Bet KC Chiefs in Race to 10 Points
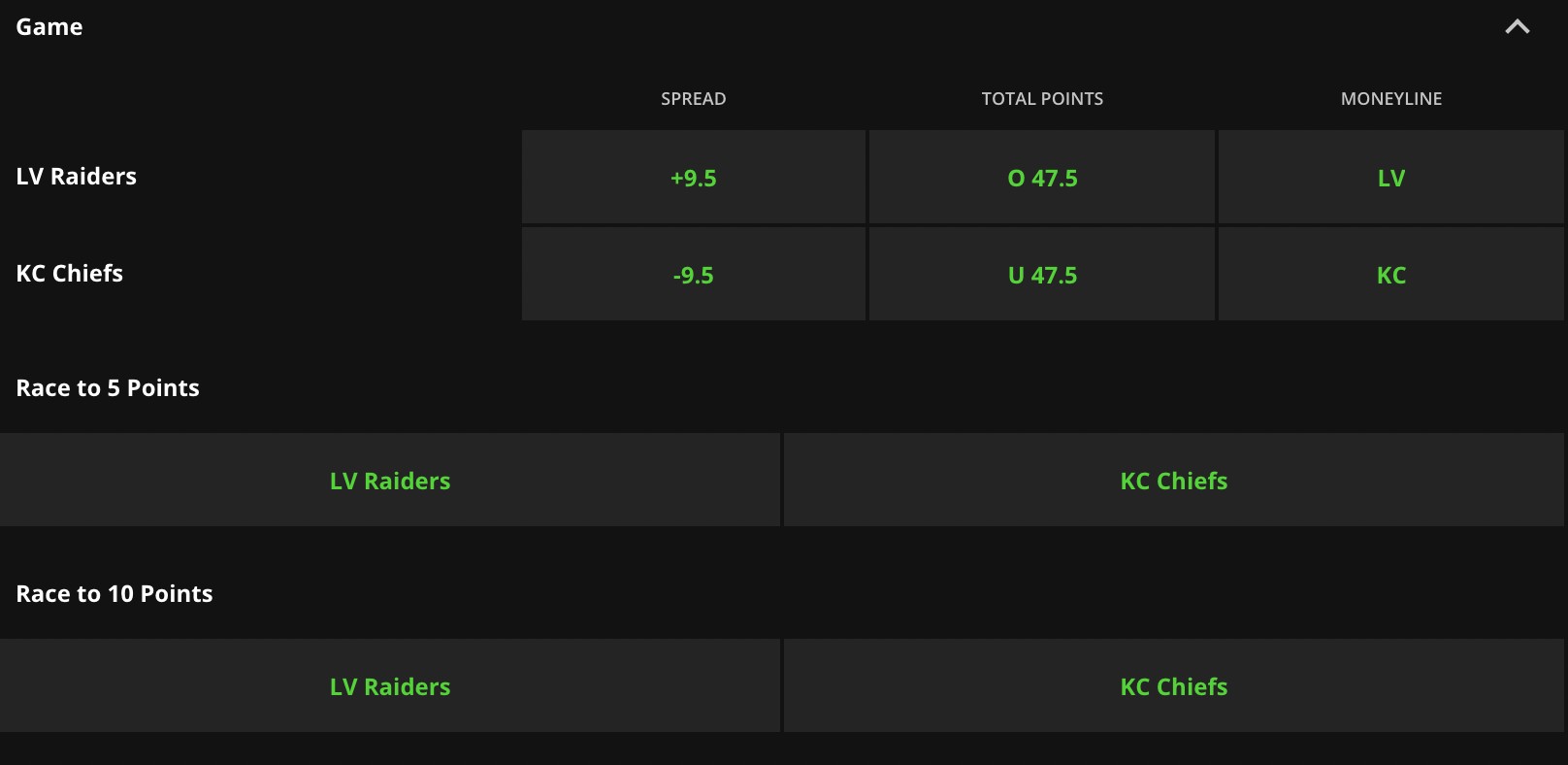 pos(1173,686)
